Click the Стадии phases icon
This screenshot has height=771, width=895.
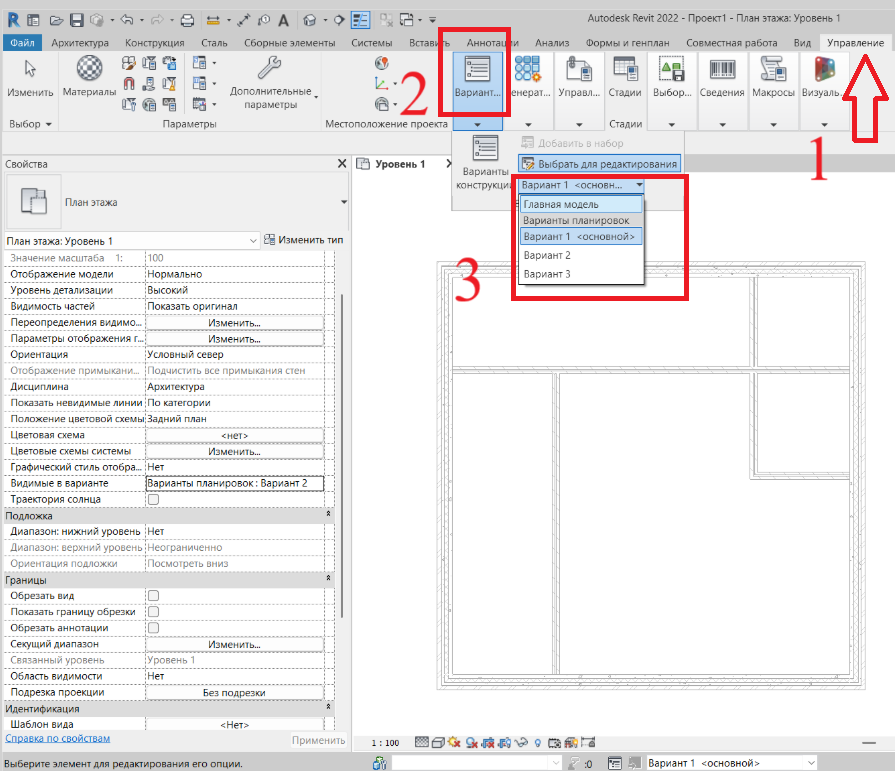pos(625,68)
